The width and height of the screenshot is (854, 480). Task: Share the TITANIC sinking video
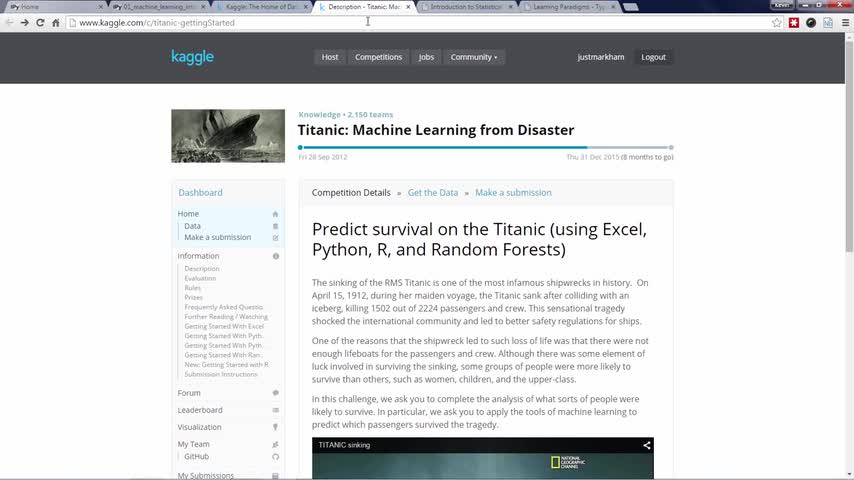(x=646, y=445)
